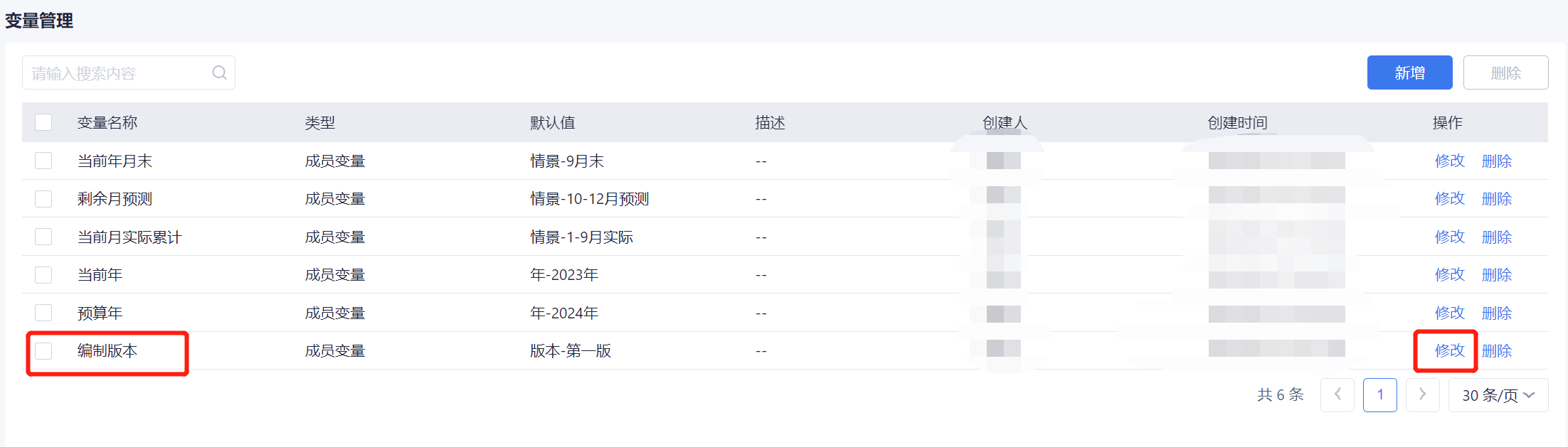Click 修改 for 剩余月预测 row
Image resolution: width=1568 pixels, height=447 pixels.
(x=1449, y=198)
